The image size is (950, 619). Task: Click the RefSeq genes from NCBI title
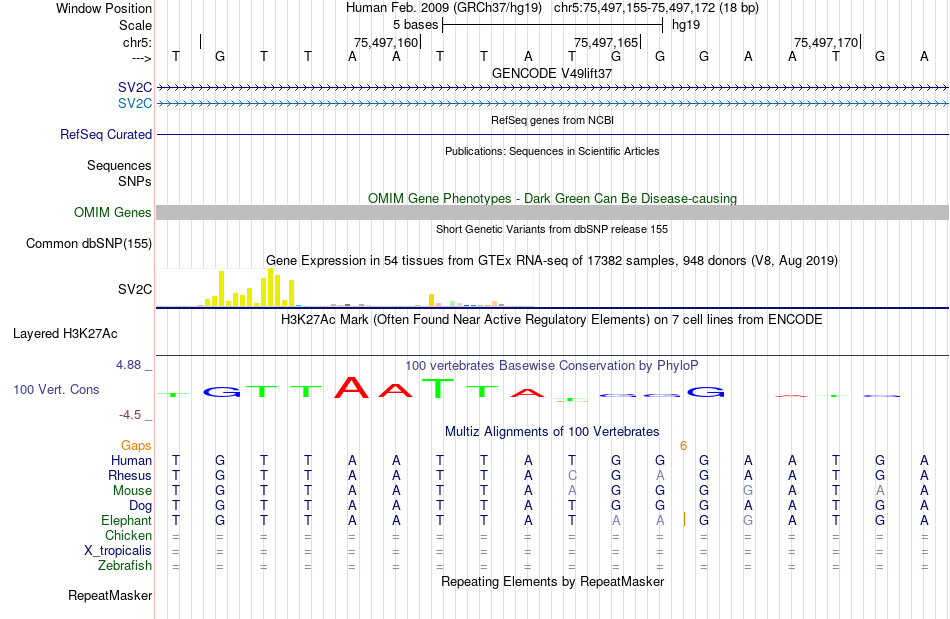552,120
